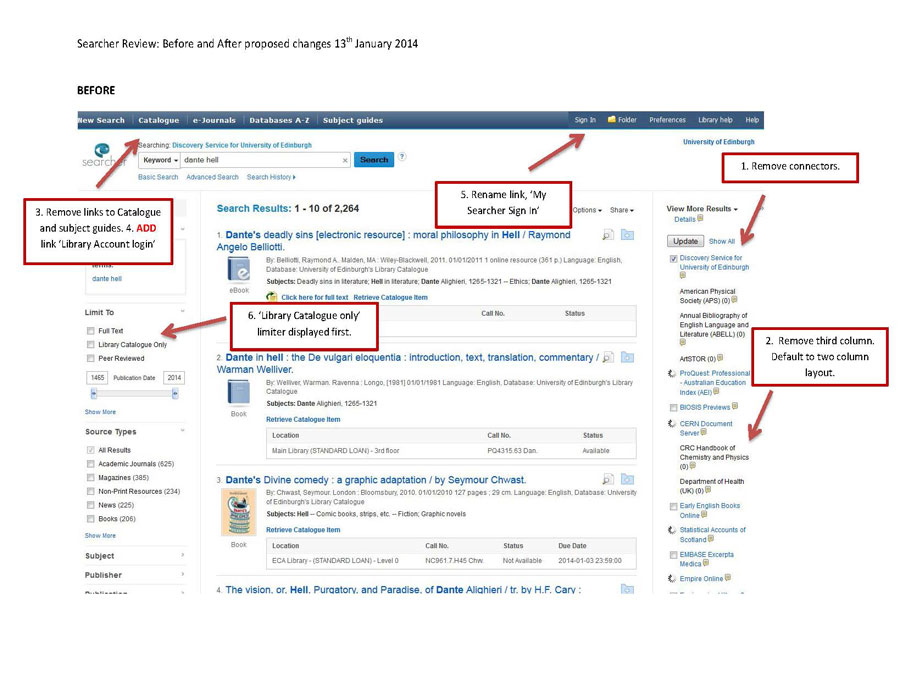The width and height of the screenshot is (900, 677).
Task: Click the question mark help icon beside Search
Action: coord(402,156)
